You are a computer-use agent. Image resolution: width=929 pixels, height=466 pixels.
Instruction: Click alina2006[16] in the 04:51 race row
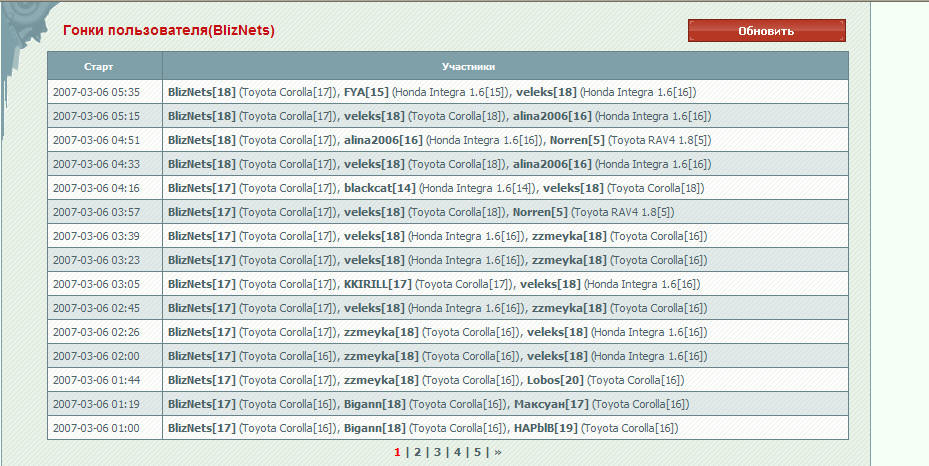pos(383,140)
